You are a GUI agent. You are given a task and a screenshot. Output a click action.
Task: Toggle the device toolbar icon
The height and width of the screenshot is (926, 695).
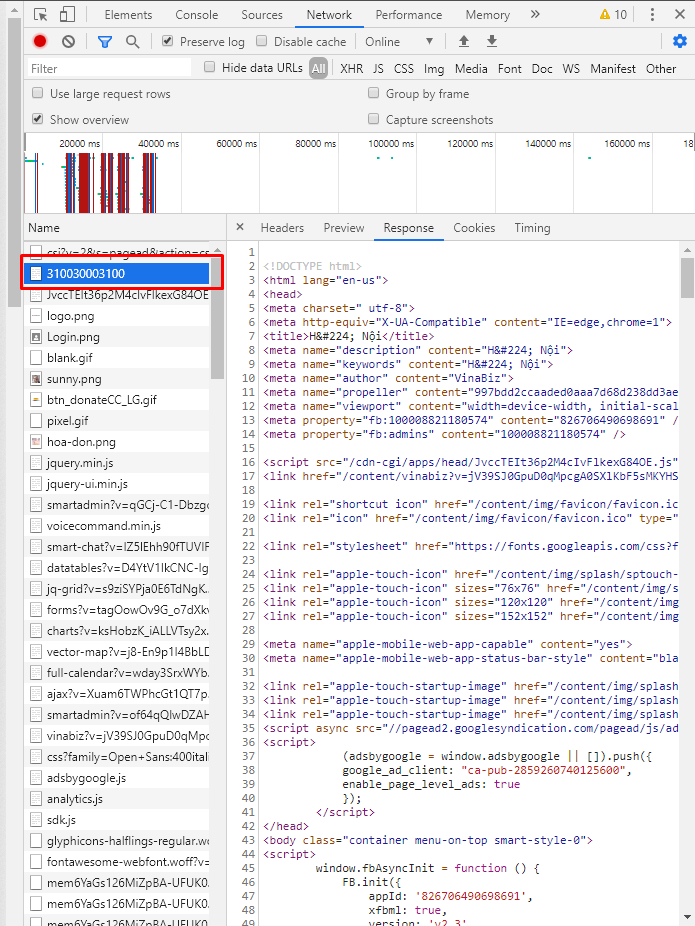click(x=67, y=14)
